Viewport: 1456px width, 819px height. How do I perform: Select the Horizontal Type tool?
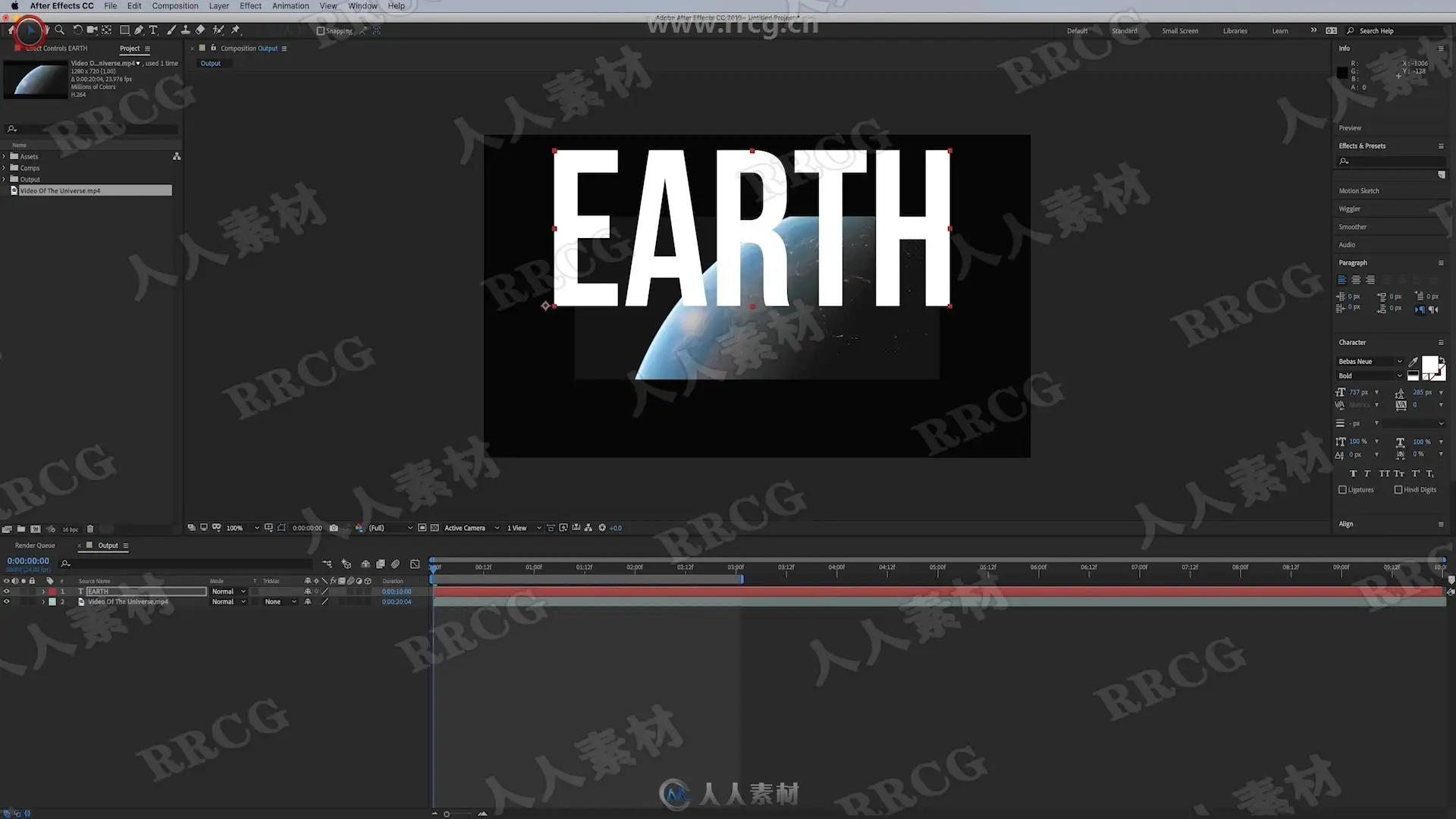153,30
